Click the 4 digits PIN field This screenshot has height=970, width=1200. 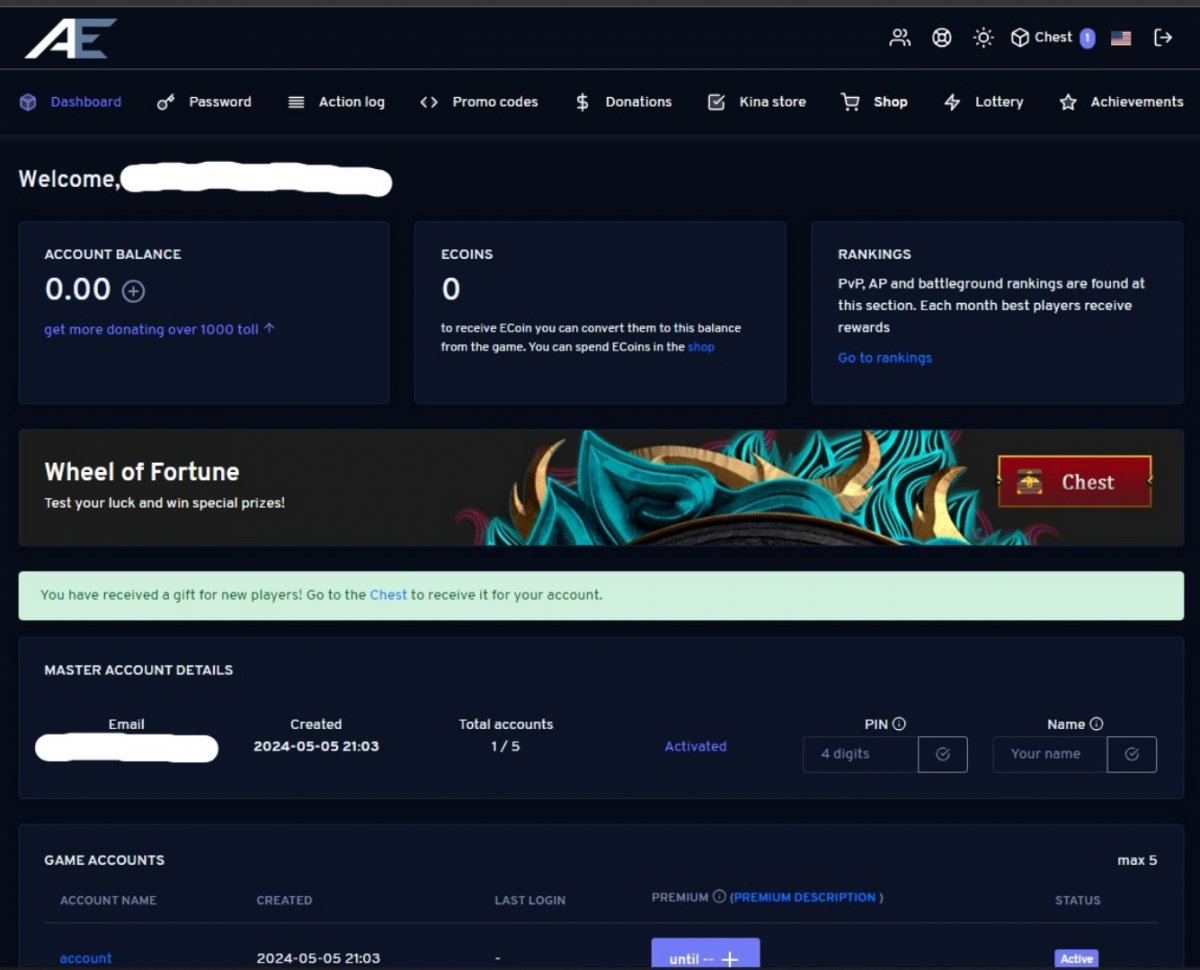[x=860, y=754]
